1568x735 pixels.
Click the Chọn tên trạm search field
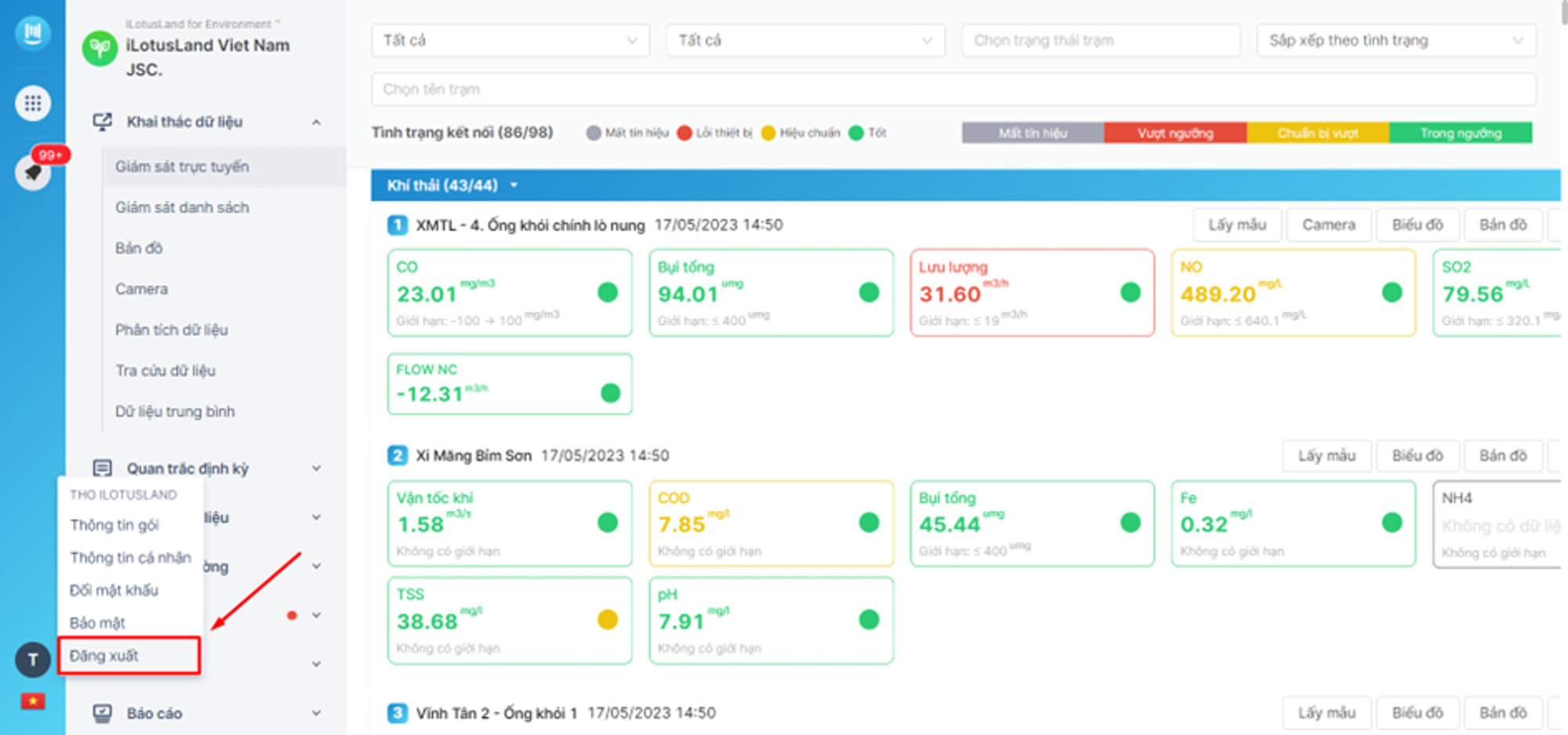953,89
